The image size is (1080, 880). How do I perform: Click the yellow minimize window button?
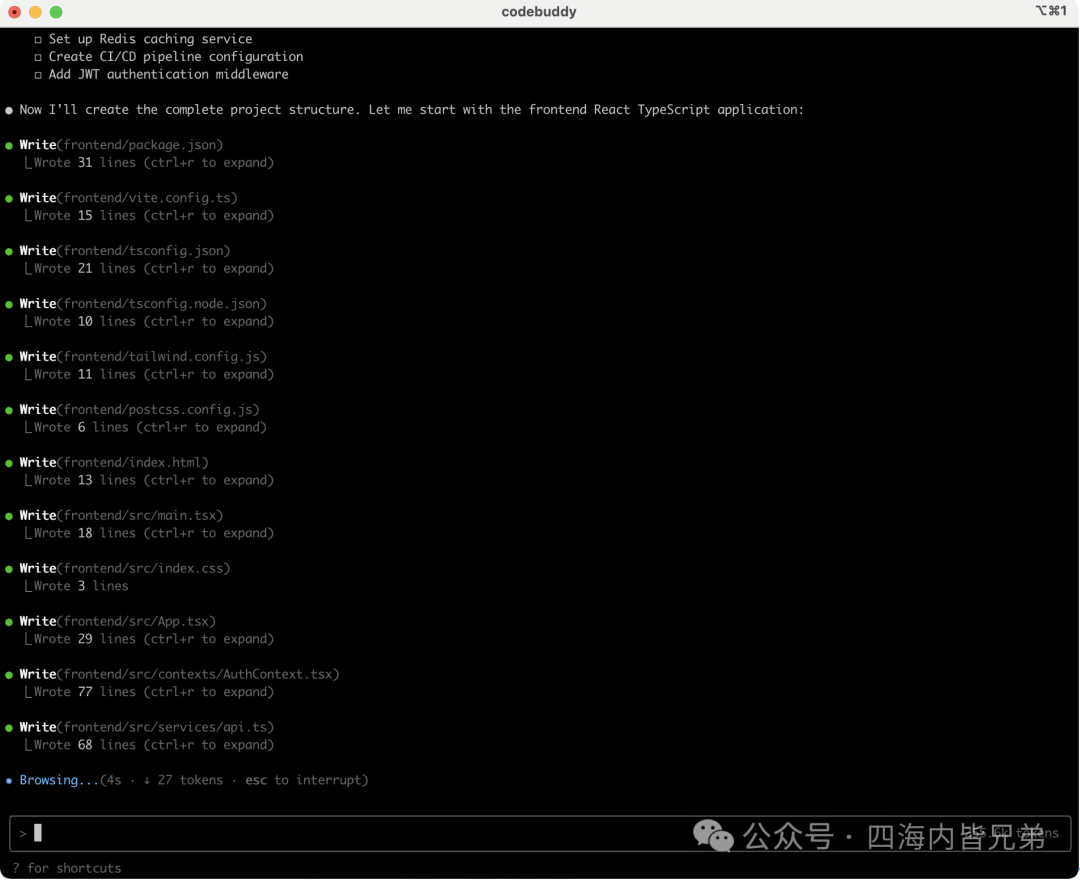[x=35, y=12]
